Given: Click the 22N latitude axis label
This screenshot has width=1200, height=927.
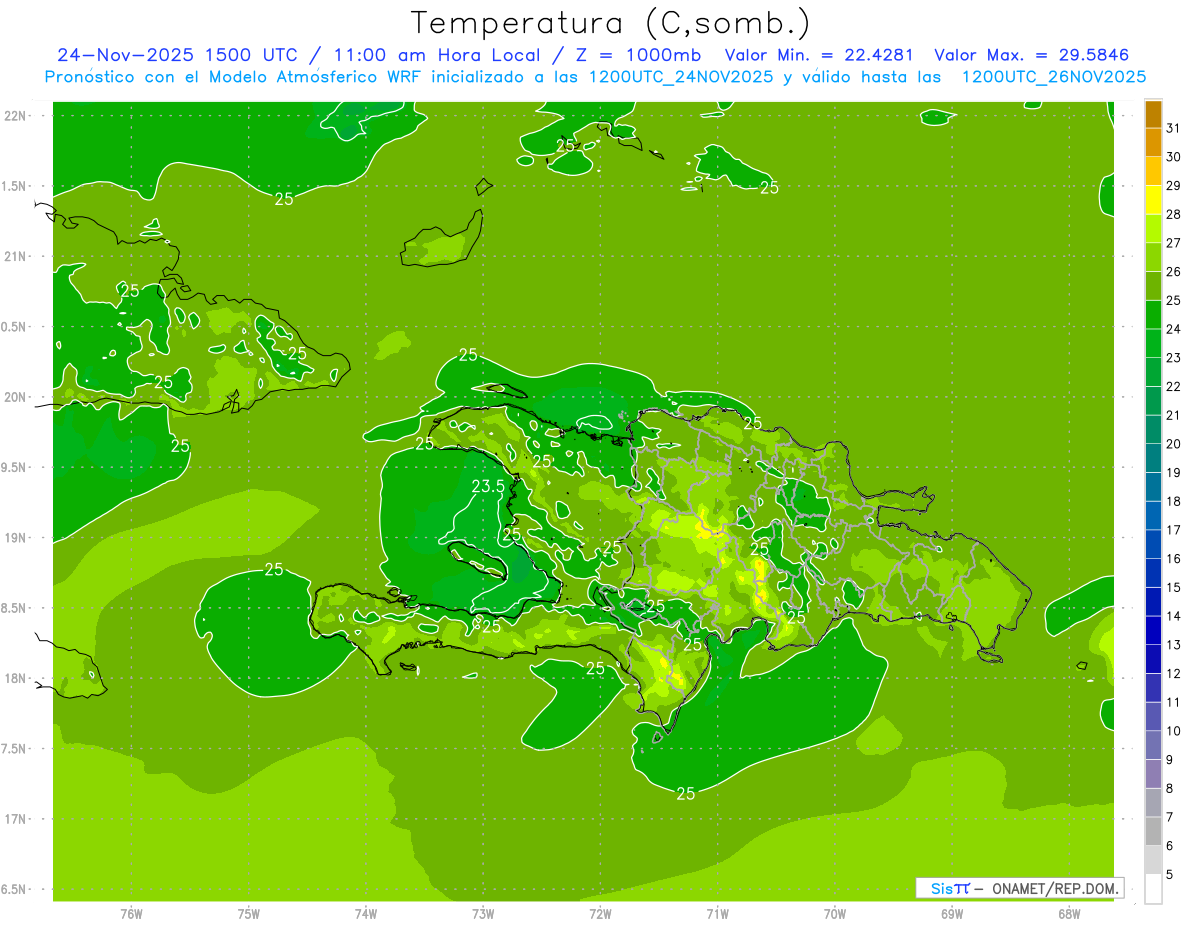Looking at the screenshot, I should (x=15, y=115).
